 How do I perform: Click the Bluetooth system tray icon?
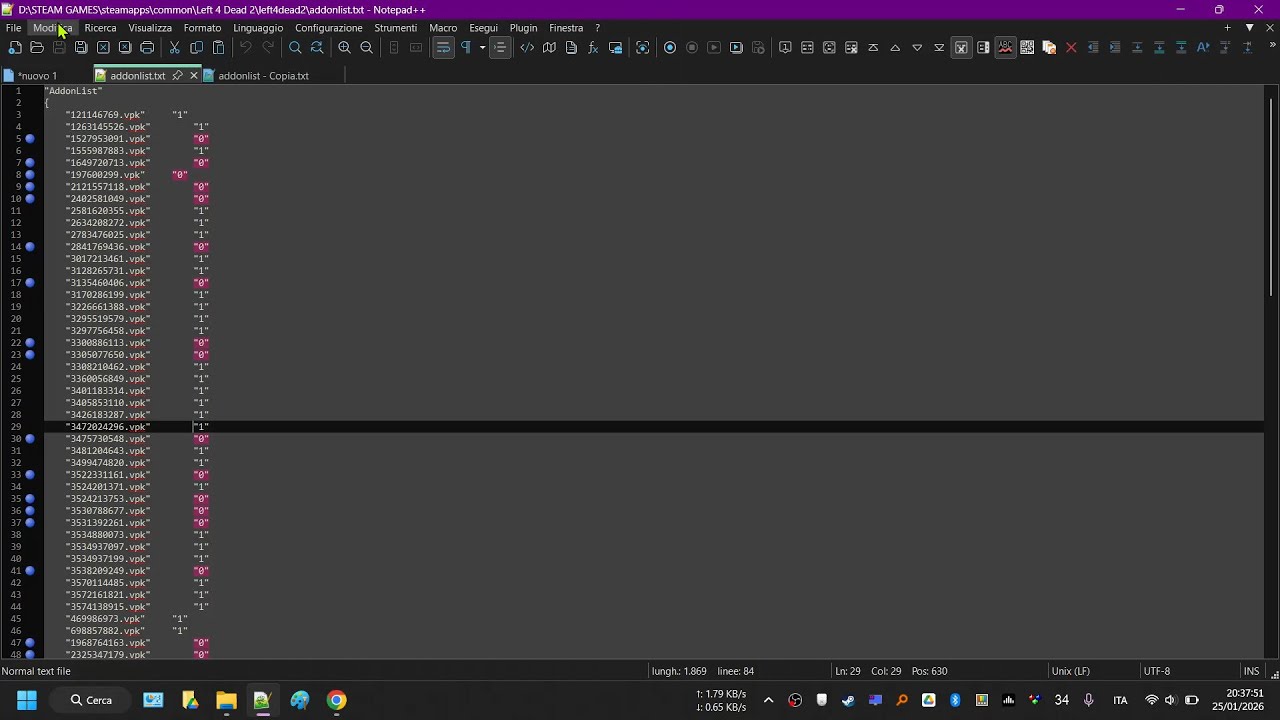[x=955, y=700]
